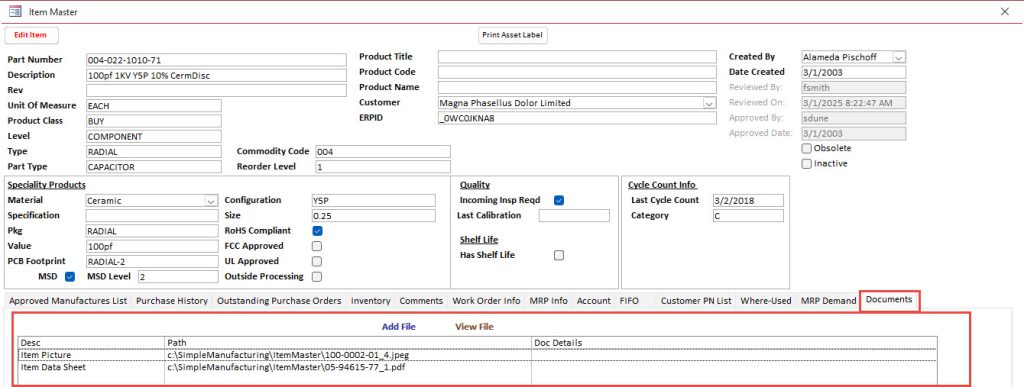Click the Approved By field sdune
This screenshot has width=1024, height=387.
click(x=854, y=118)
